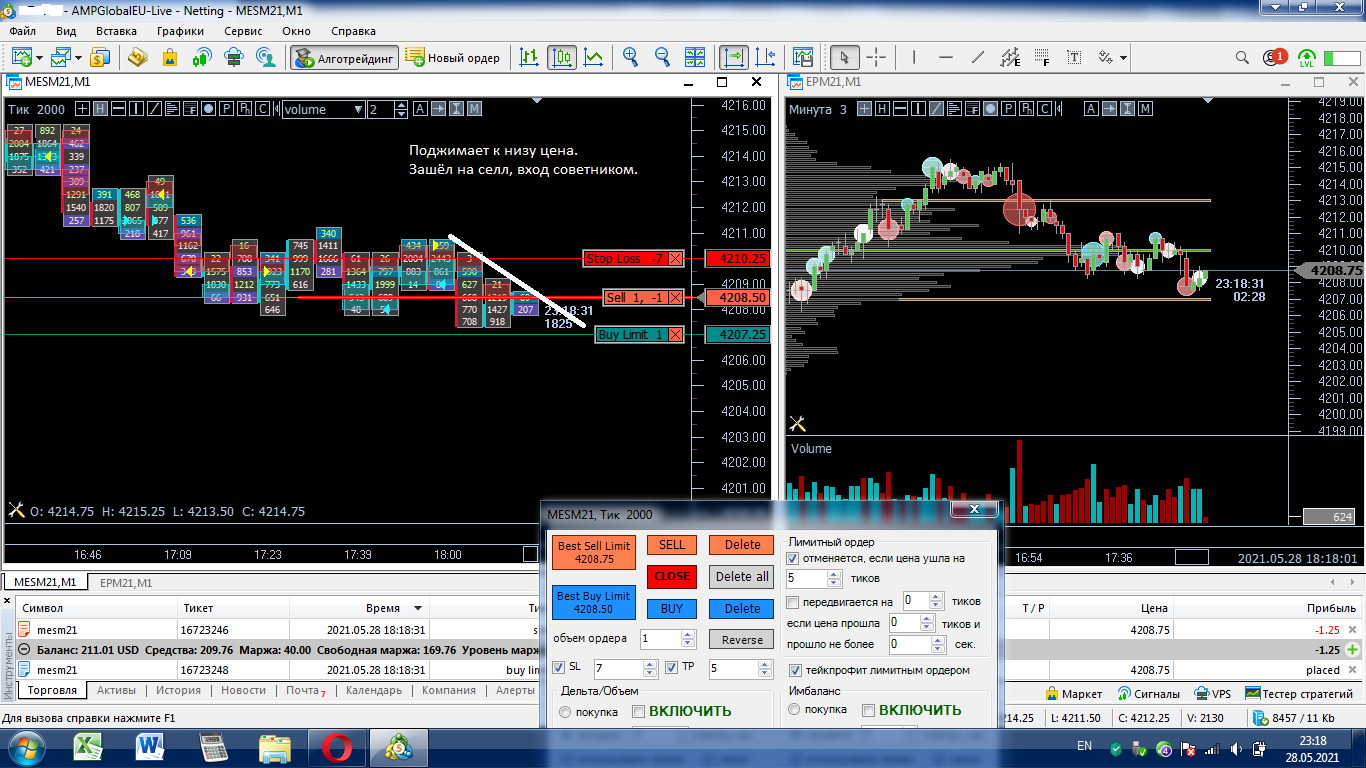The height and width of the screenshot is (768, 1366).
Task: Toggle the TP checkbox in the order panel
Action: point(672,667)
